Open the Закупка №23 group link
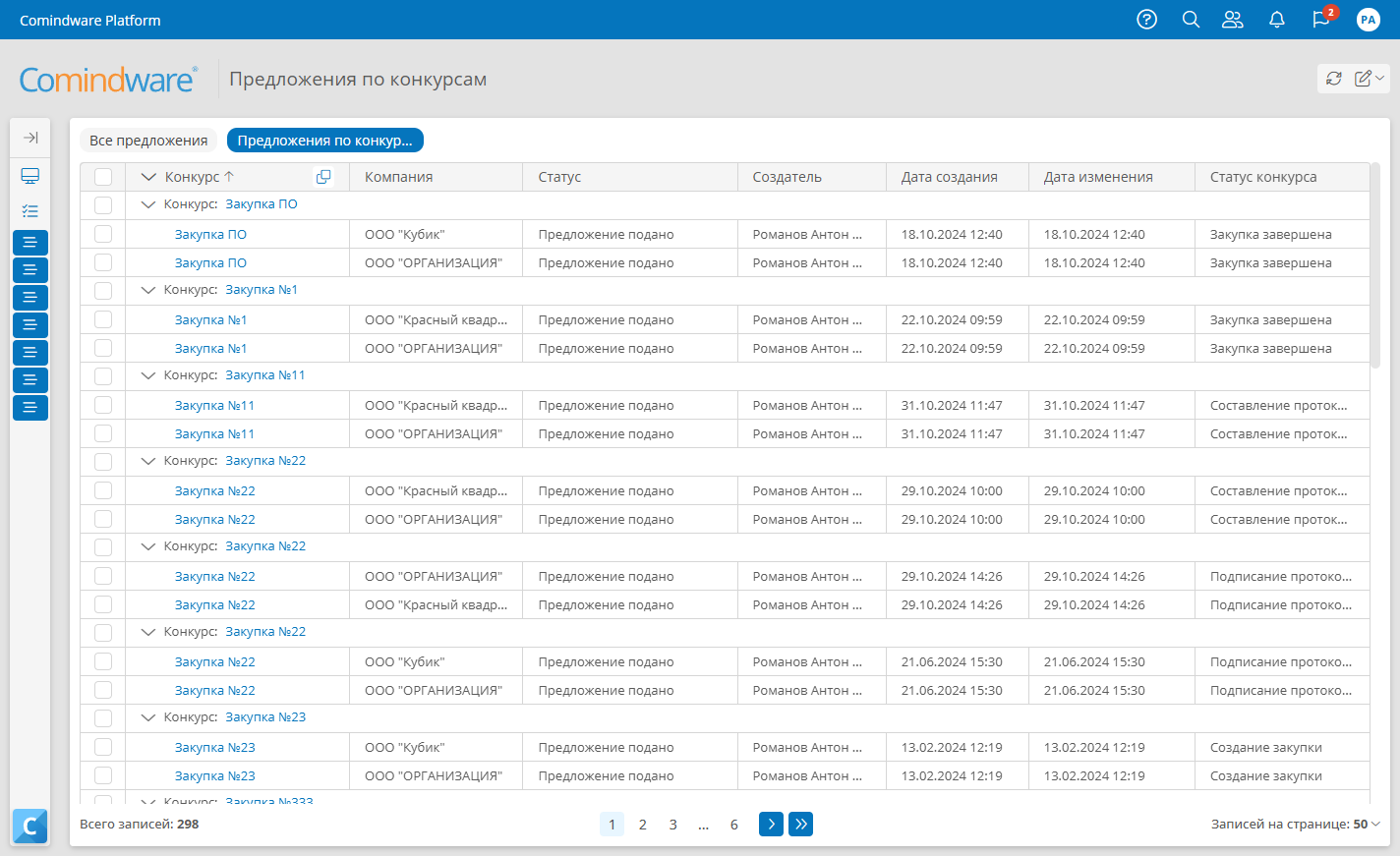Screen dimensions: 1400x856 coord(265,717)
